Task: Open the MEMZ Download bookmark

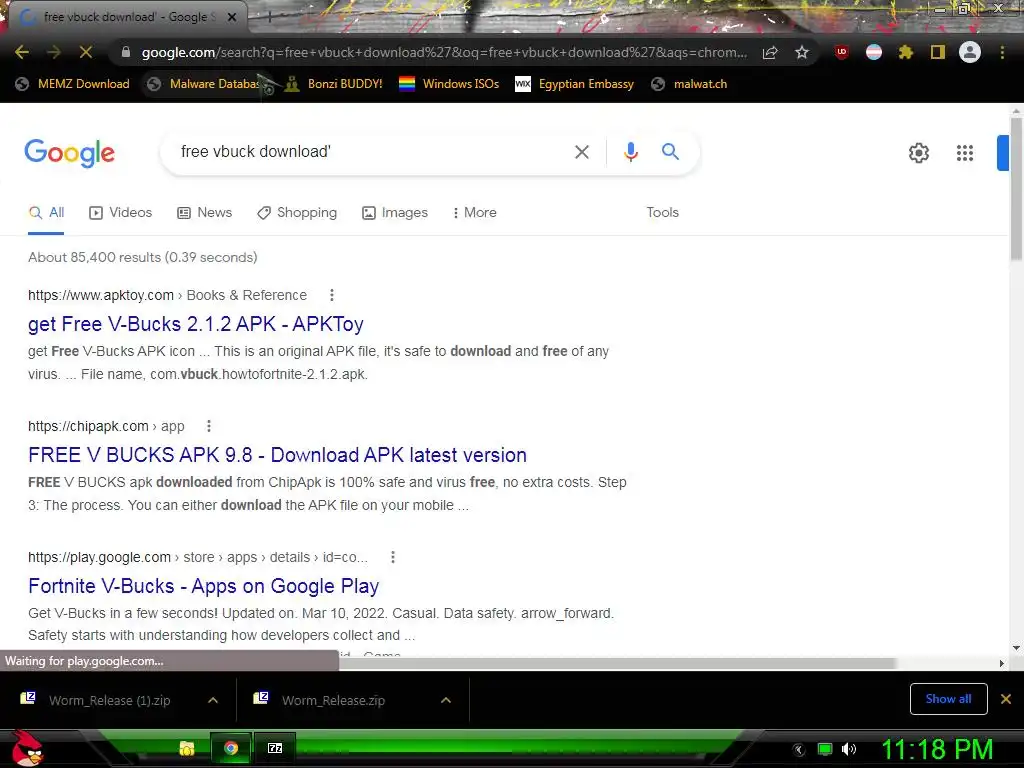Action: pos(72,84)
